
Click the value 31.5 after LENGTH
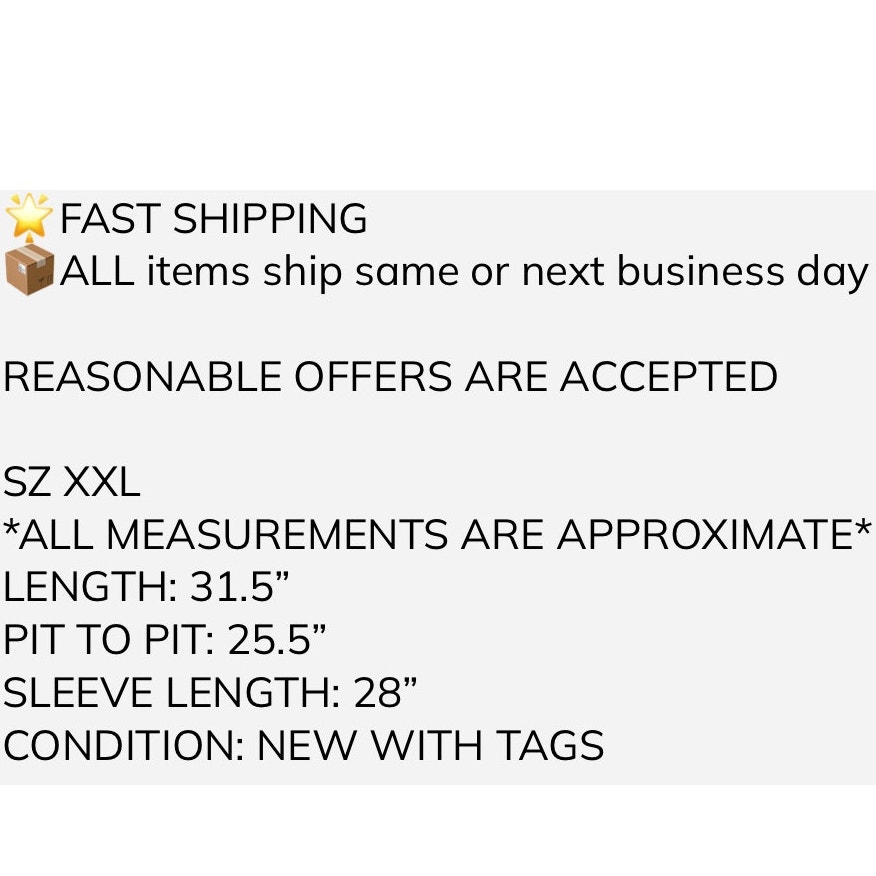(231, 586)
